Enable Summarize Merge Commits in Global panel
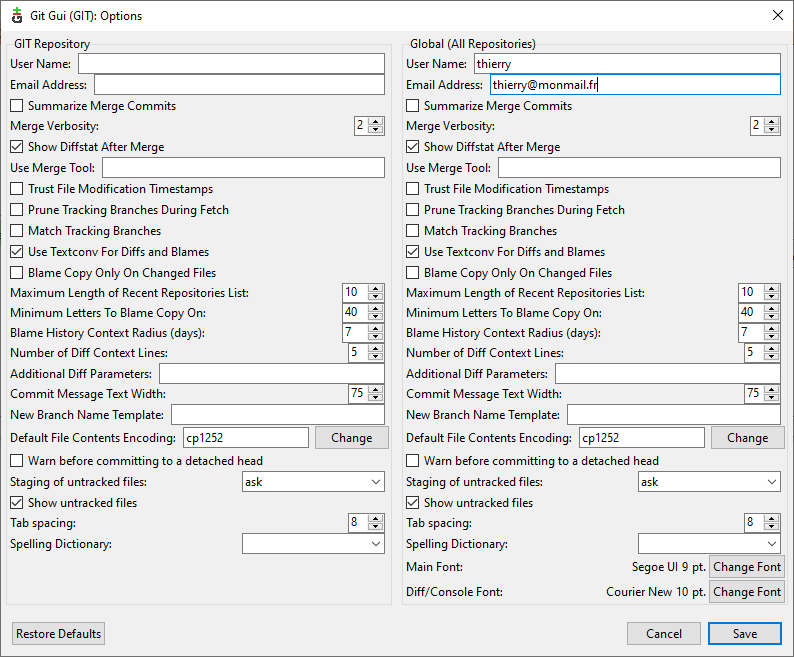 (413, 106)
